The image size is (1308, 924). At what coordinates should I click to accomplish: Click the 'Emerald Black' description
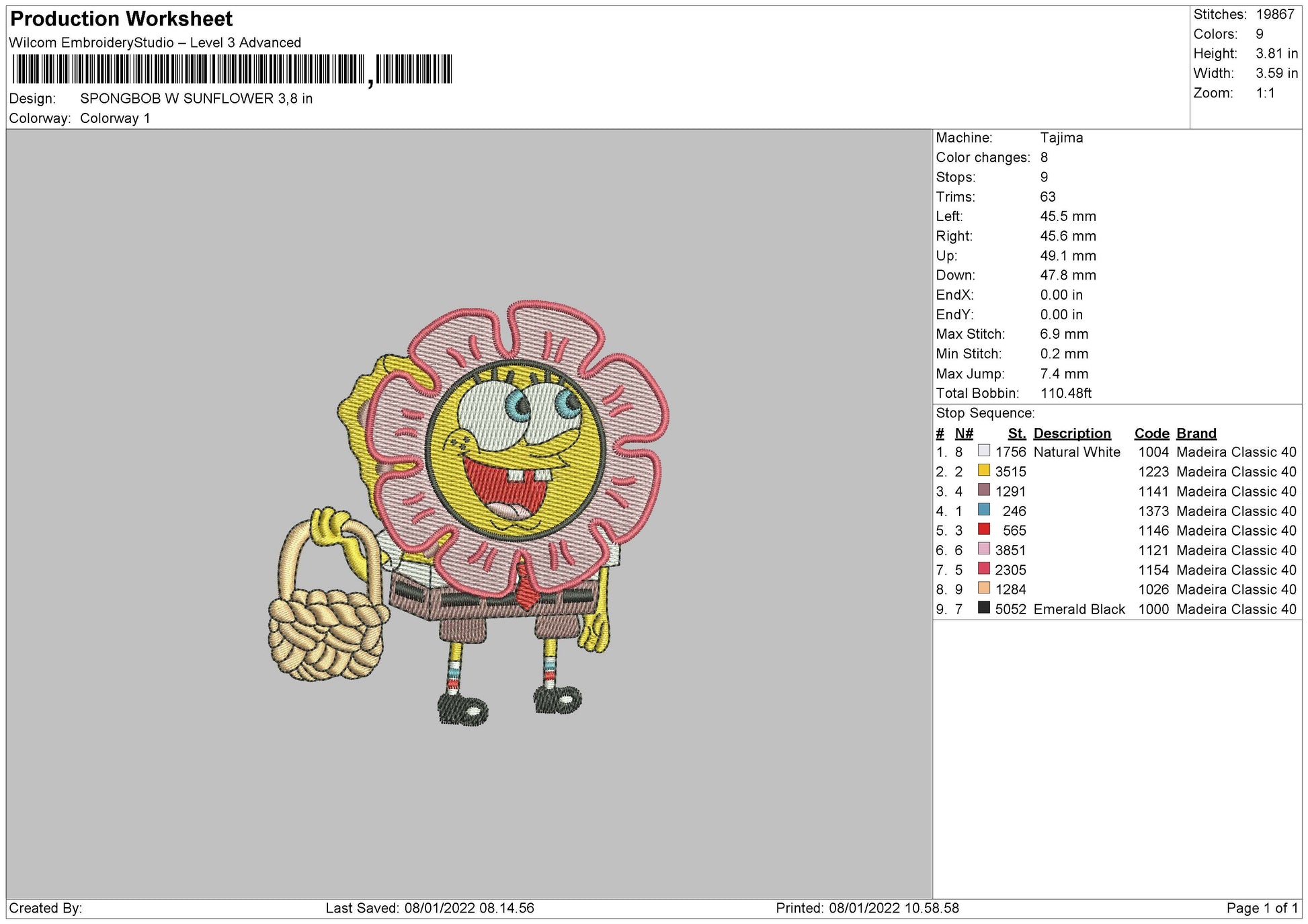tap(1079, 610)
